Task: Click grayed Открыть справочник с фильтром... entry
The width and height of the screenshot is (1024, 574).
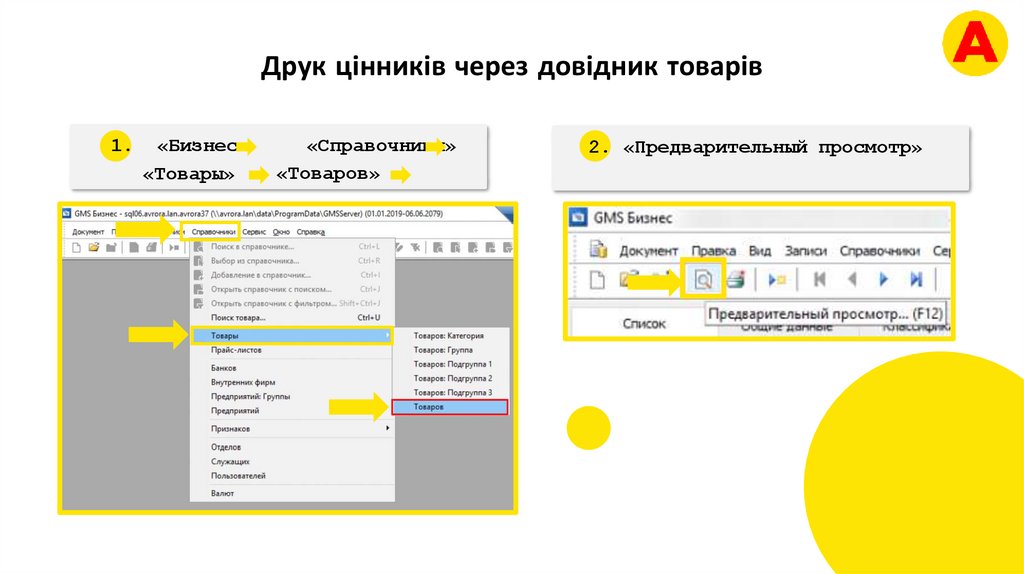Action: [x=293, y=304]
